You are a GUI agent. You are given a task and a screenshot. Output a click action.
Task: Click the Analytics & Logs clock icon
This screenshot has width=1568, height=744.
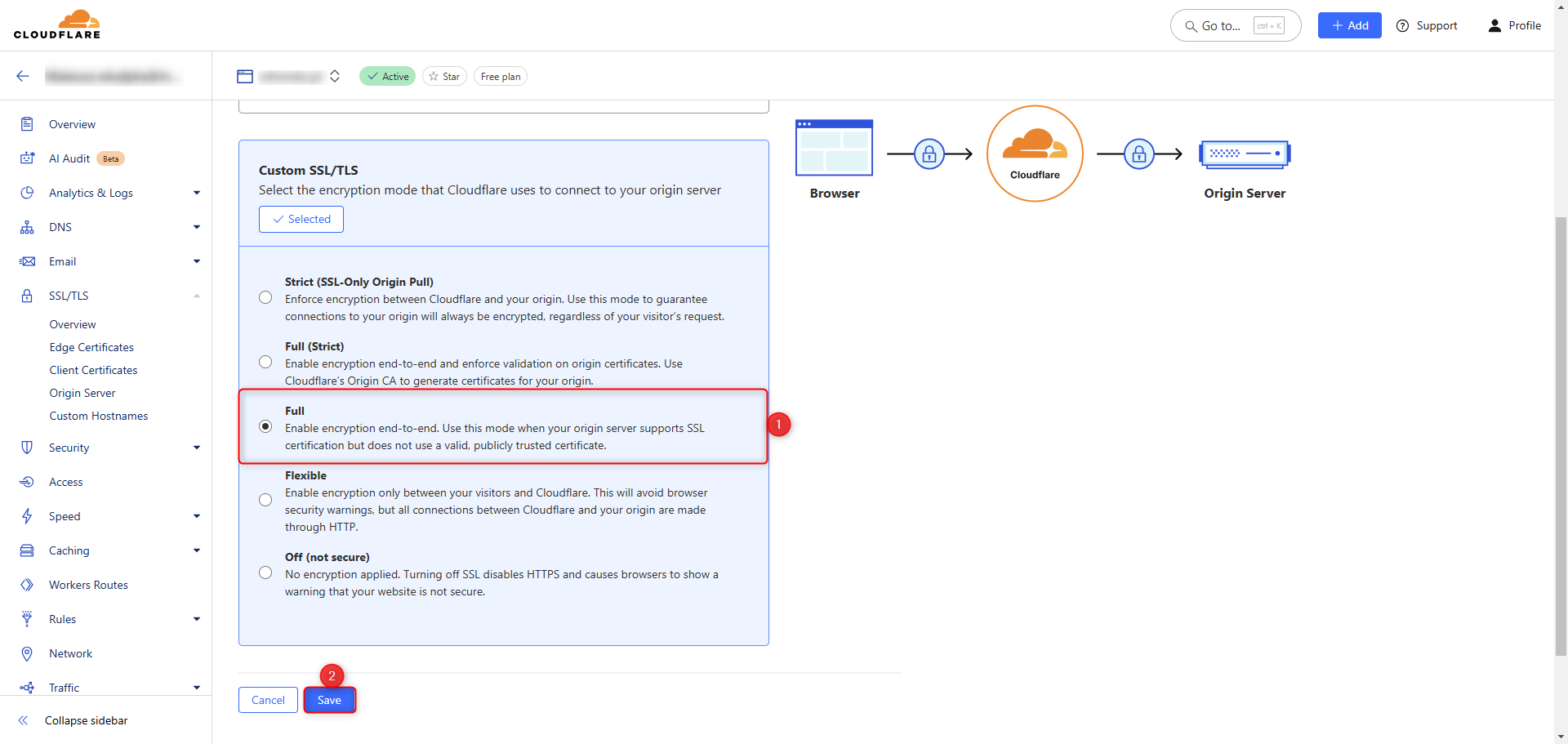27,193
